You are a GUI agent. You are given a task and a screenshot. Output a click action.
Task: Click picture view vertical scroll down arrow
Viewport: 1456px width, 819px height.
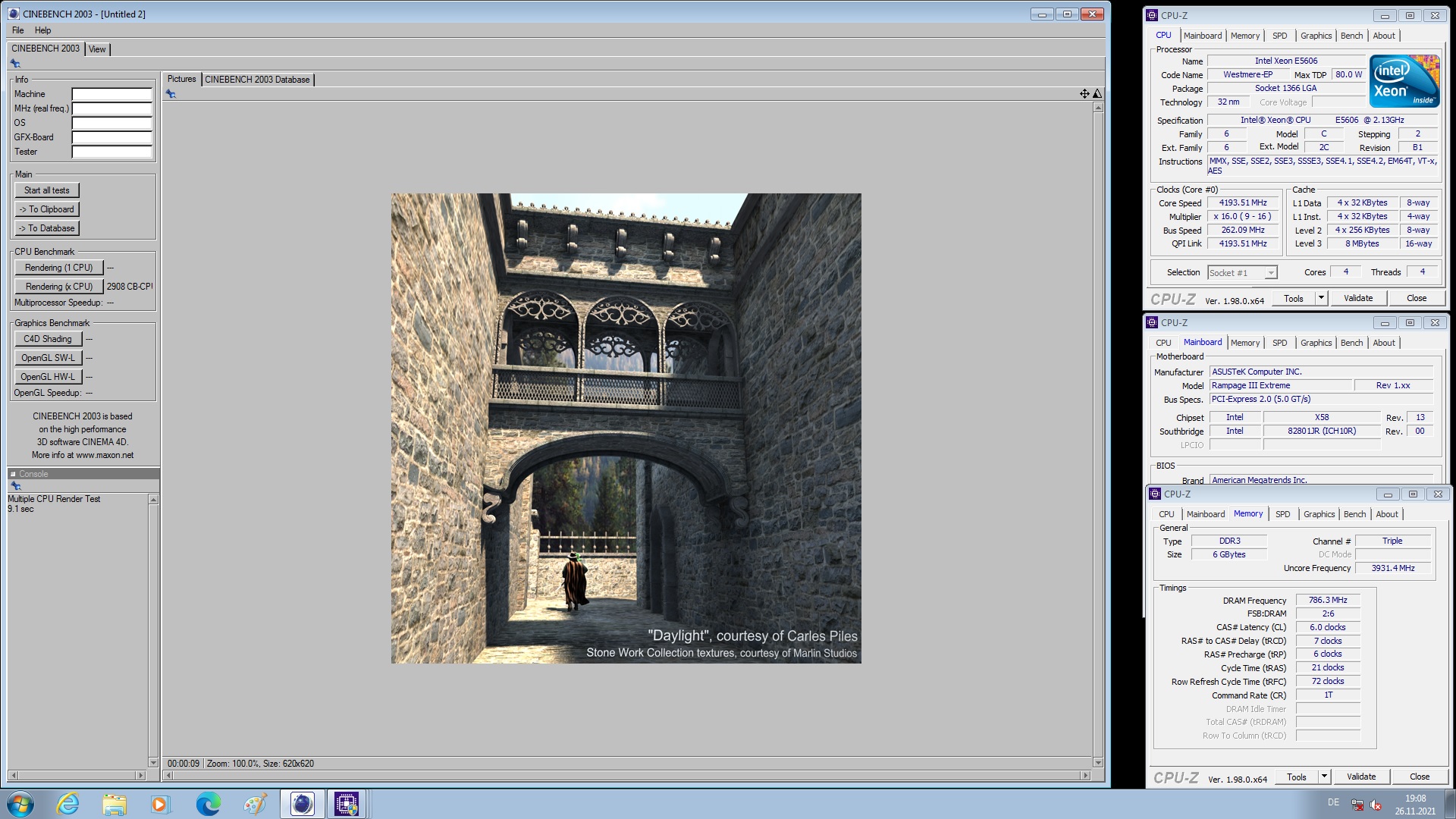point(1098,763)
